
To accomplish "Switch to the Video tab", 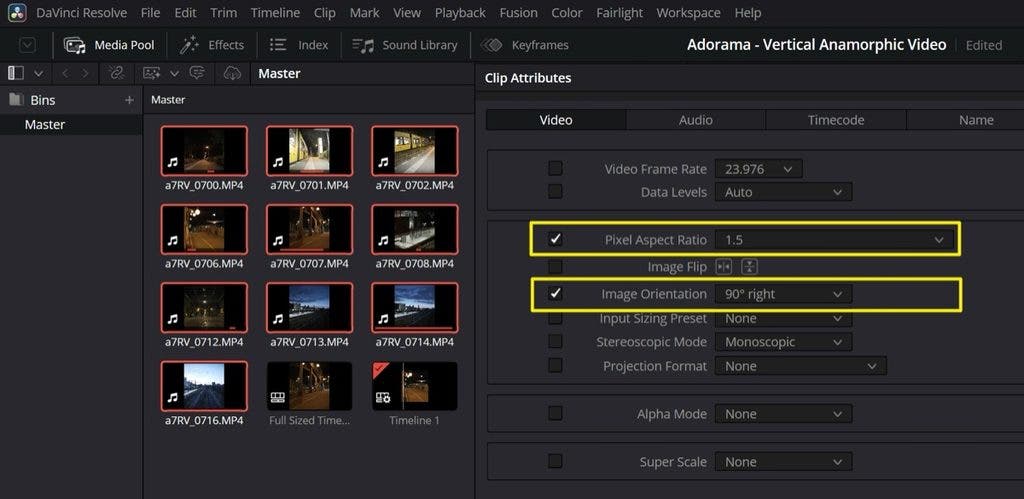I will 556,120.
